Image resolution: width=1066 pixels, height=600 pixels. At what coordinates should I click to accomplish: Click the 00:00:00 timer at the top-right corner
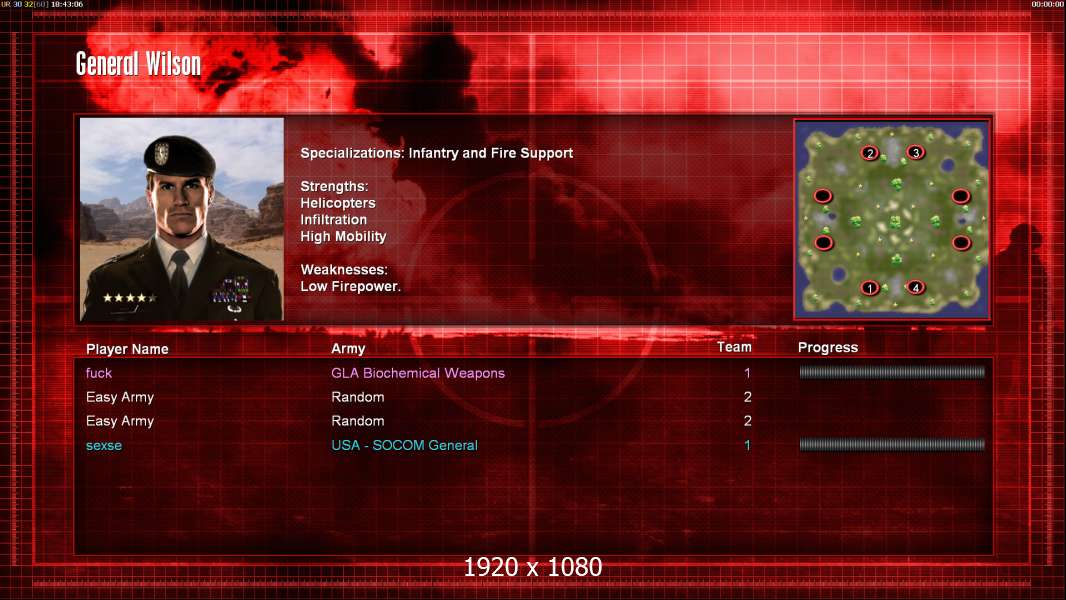point(1048,4)
